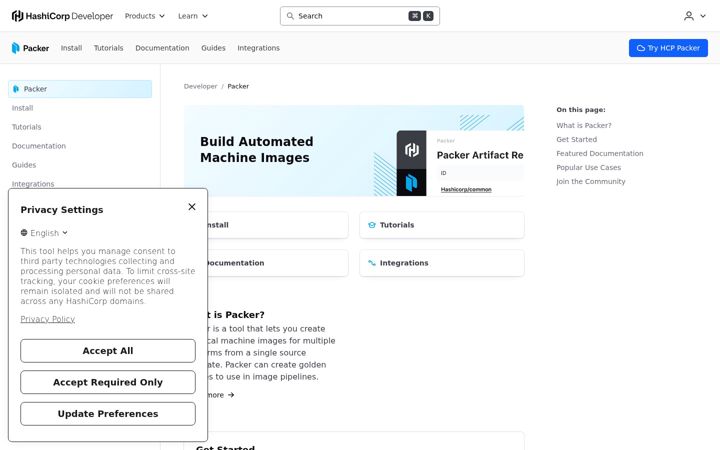Viewport: 720px width, 450px height.
Task: Open Guides in top navigation
Action: click(213, 48)
